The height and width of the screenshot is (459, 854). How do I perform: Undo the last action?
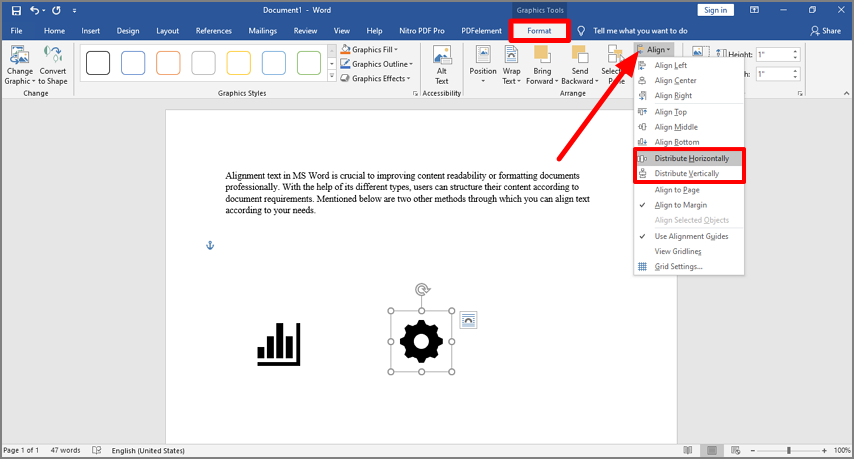point(34,10)
